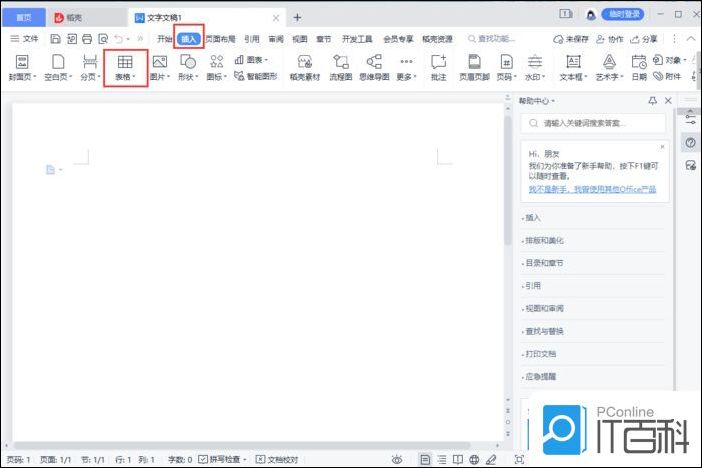Insert a chart (图表)
Viewport: 702px width, 468px height.
coord(251,60)
